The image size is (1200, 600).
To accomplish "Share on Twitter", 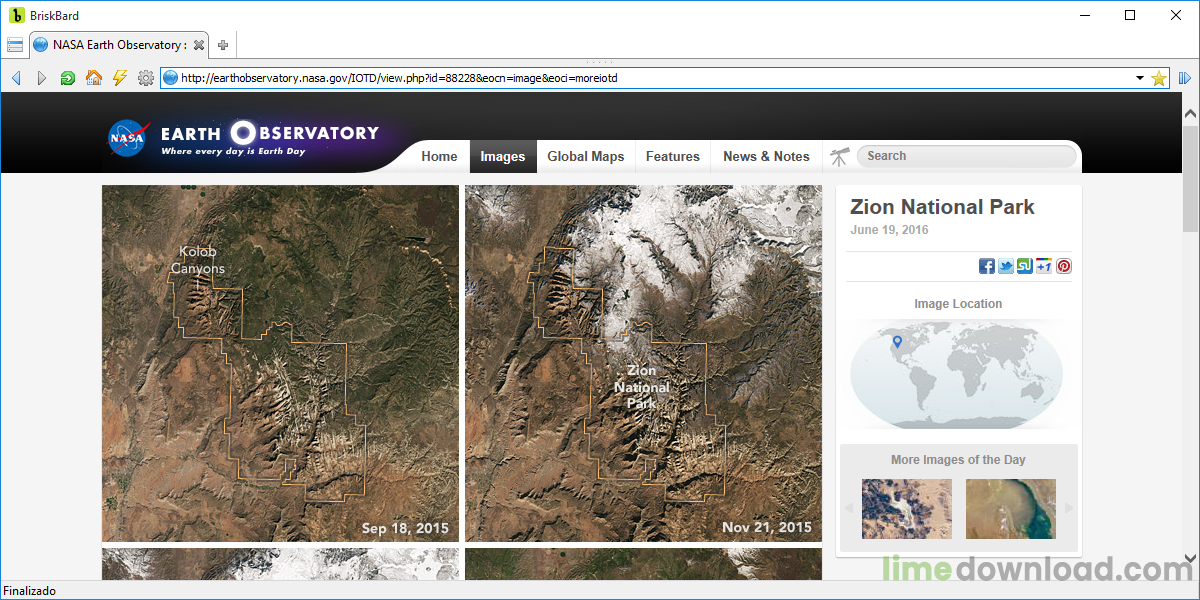I will coord(1006,266).
